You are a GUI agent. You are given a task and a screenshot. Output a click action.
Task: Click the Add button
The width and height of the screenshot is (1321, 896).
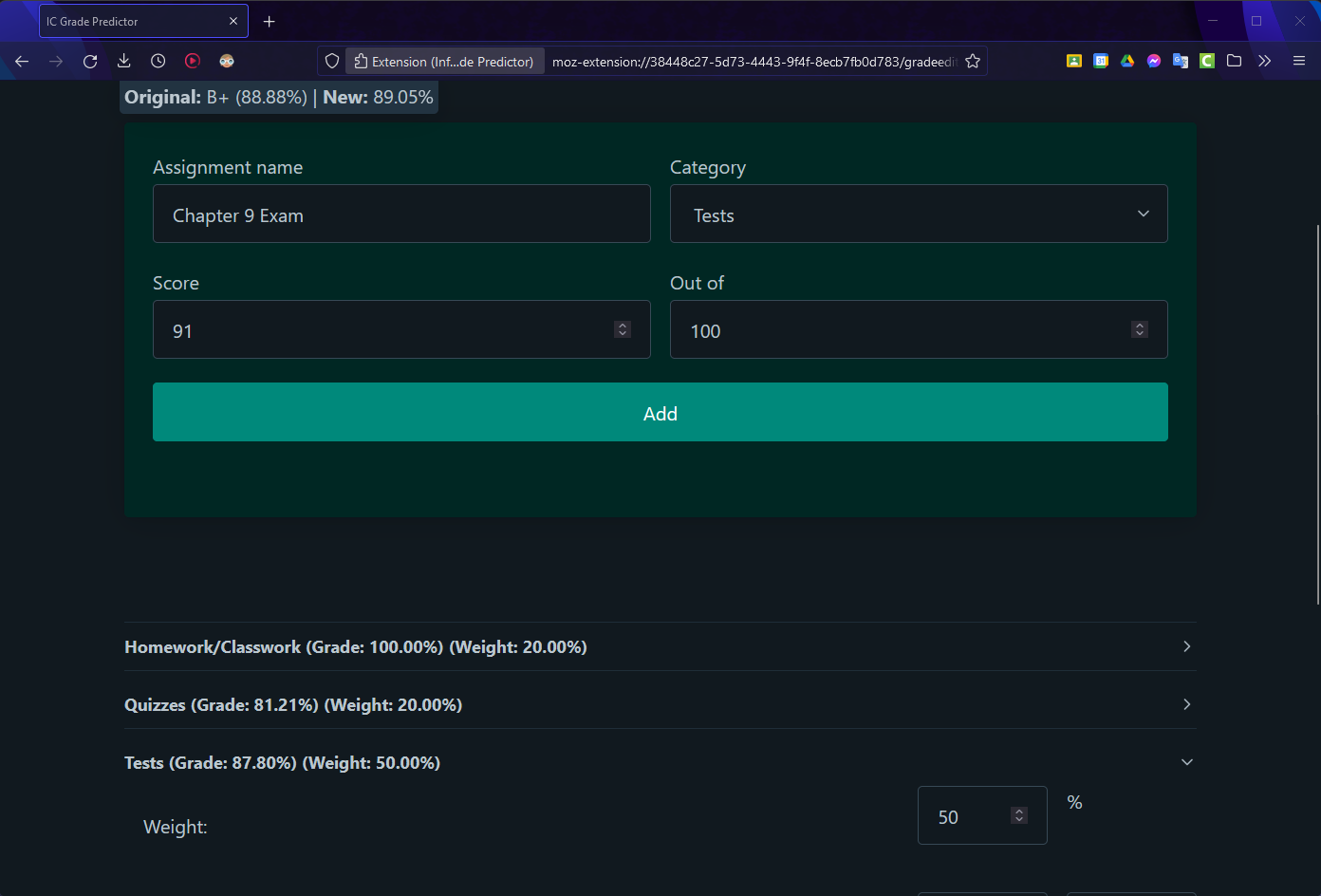click(x=660, y=412)
